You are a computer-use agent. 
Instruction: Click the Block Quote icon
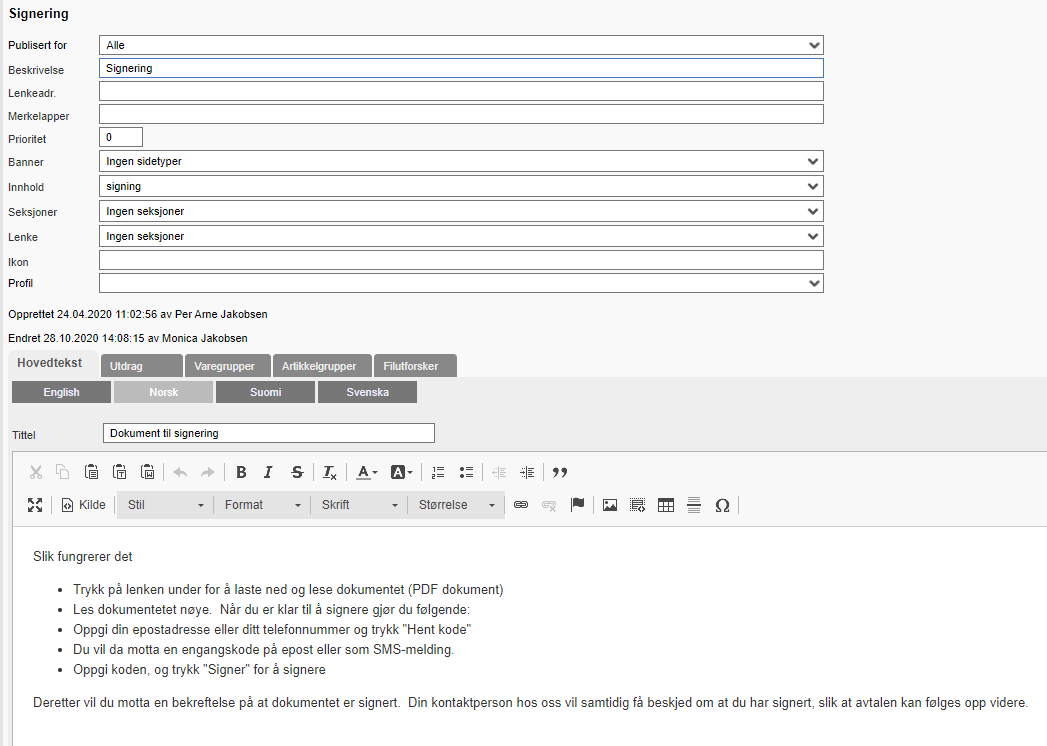560,472
